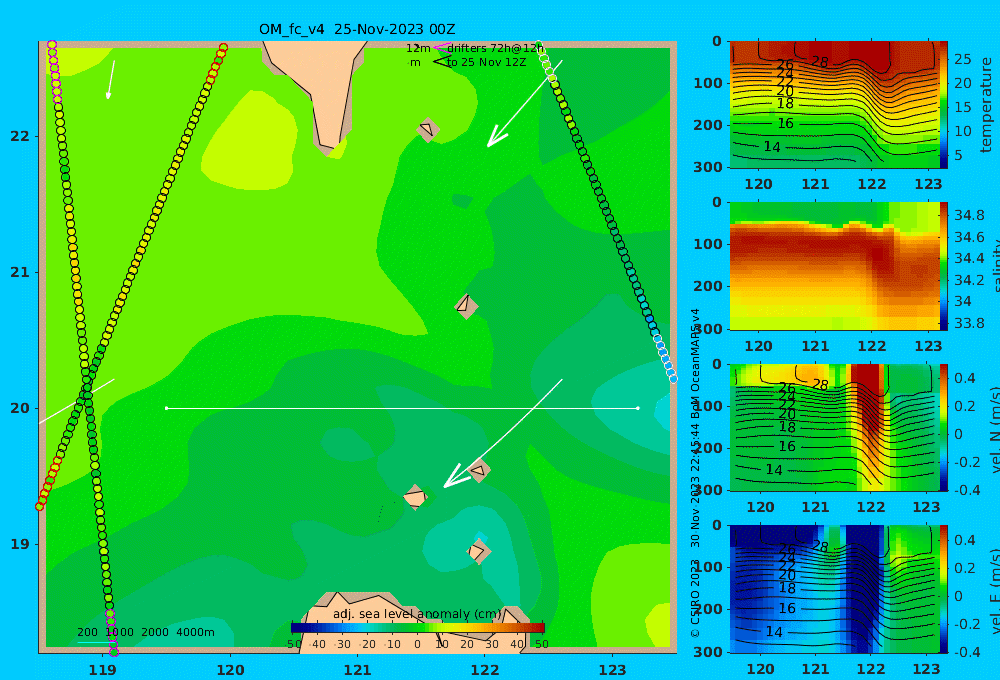This screenshot has height=680, width=1000.
Task: Click the 'vel. N (m/s)' vertical axis label
Action: pyautogui.click(x=994, y=430)
